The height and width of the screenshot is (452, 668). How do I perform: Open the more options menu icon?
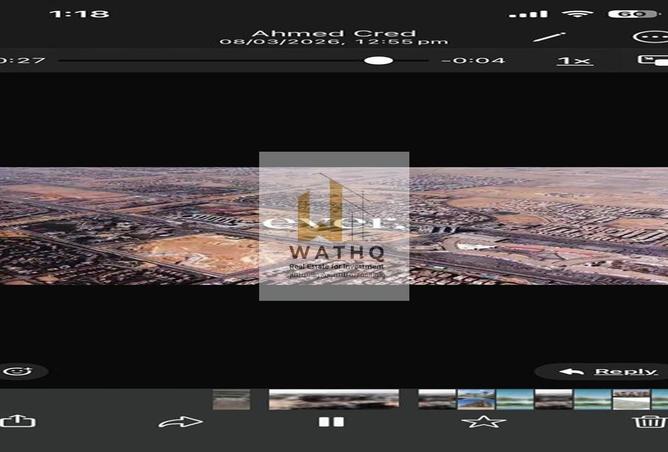tap(650, 36)
